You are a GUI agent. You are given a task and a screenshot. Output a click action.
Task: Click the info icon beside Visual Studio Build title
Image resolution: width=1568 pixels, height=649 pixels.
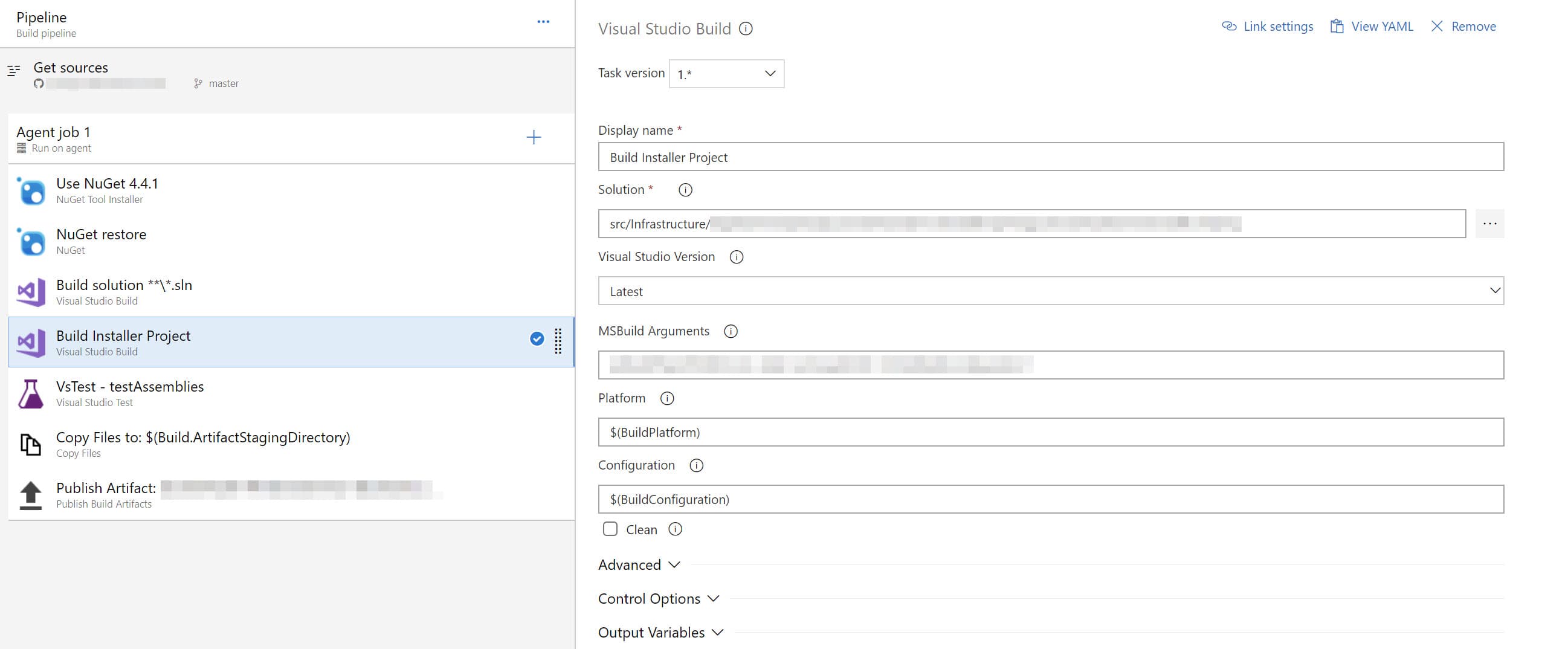[x=746, y=28]
